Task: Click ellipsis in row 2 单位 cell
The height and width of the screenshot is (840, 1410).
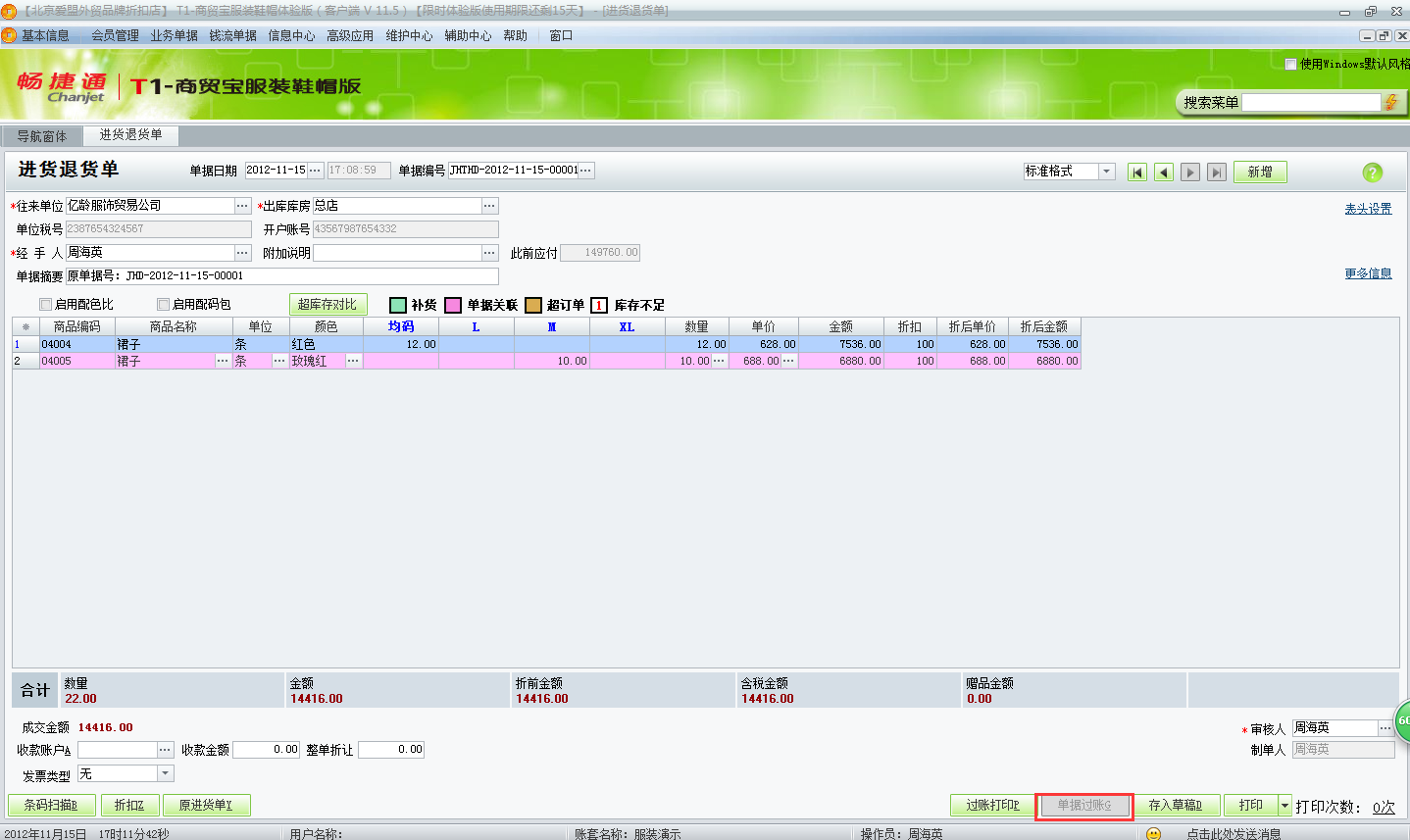Action: (278, 362)
